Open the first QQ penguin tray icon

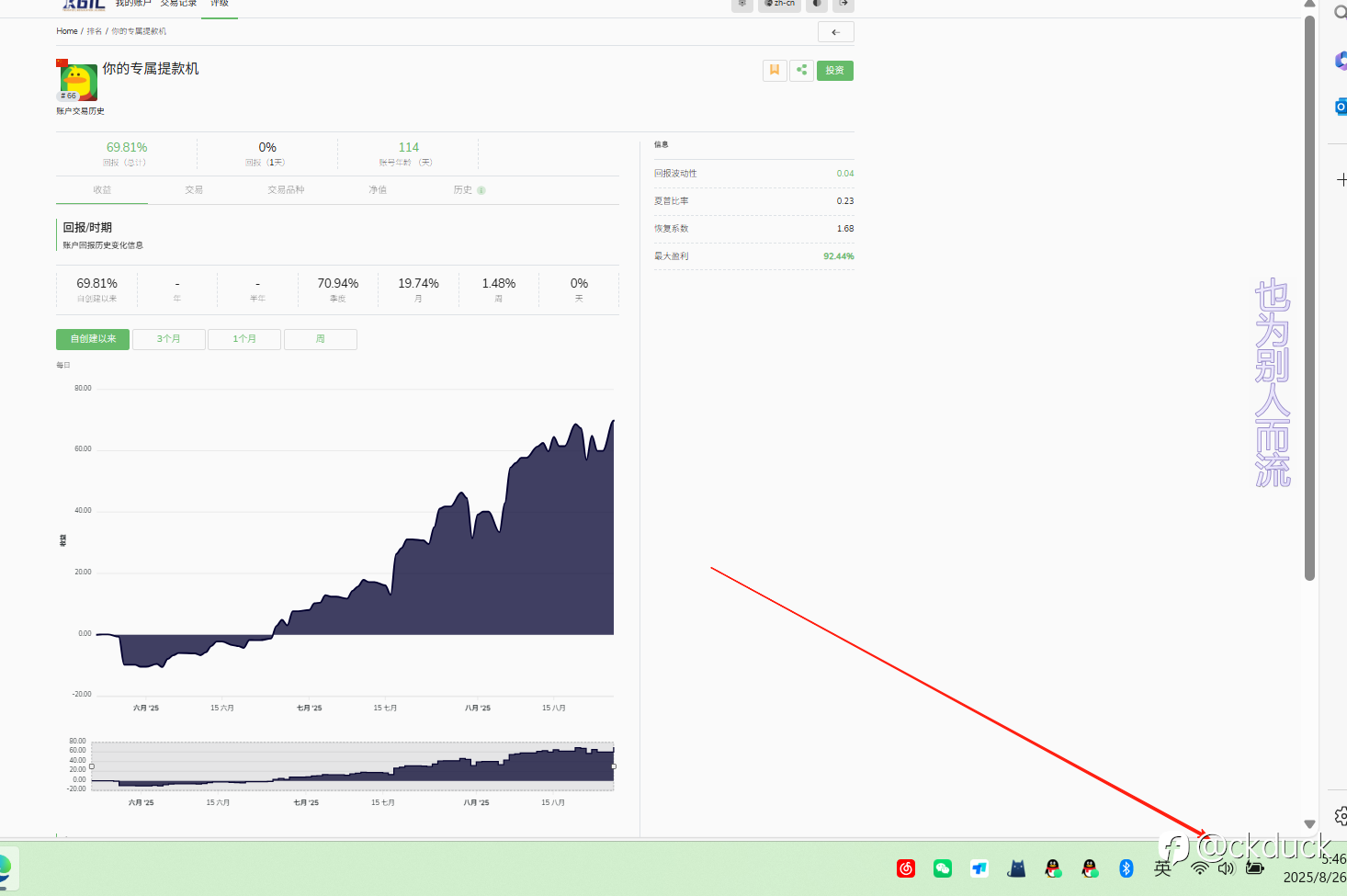[1053, 868]
